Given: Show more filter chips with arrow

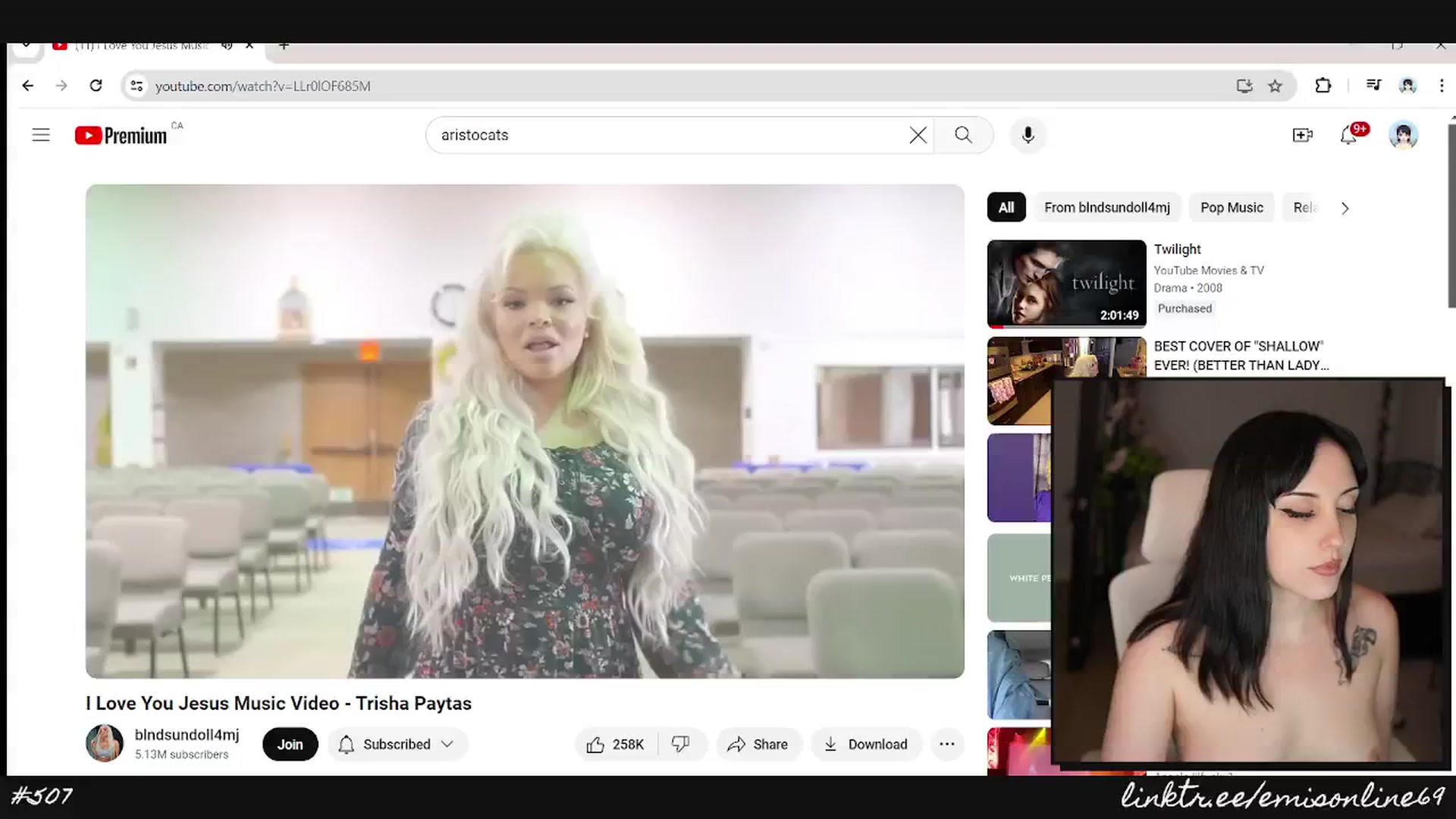Looking at the screenshot, I should point(1345,209).
